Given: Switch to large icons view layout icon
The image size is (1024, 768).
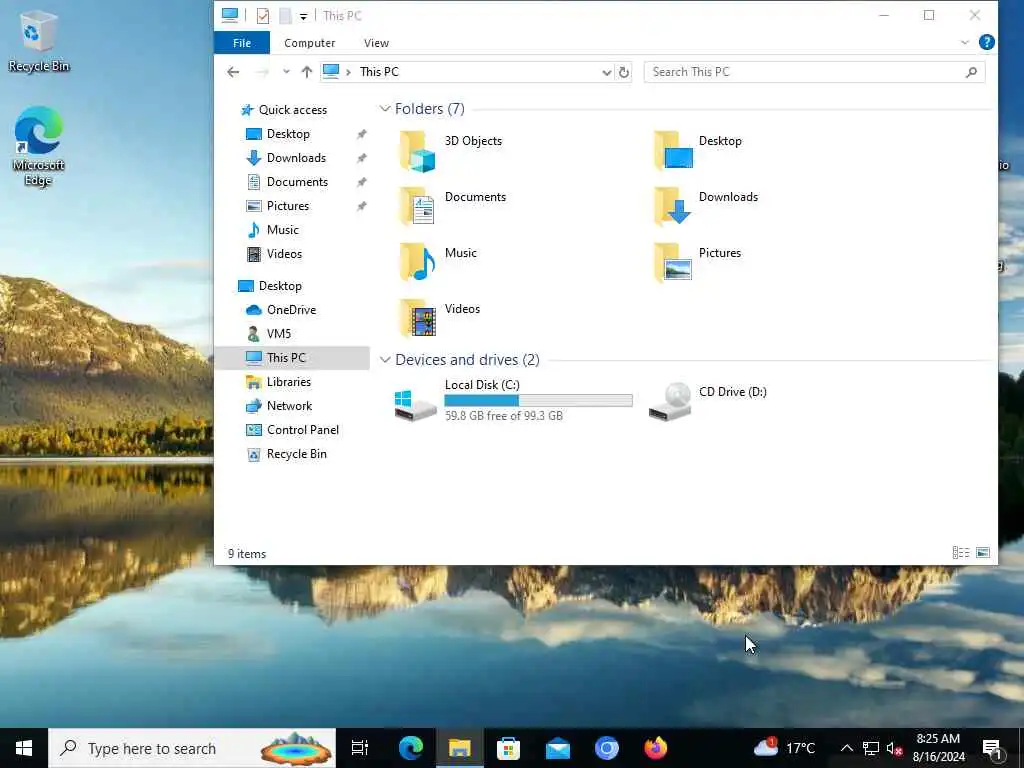Looking at the screenshot, I should (983, 553).
